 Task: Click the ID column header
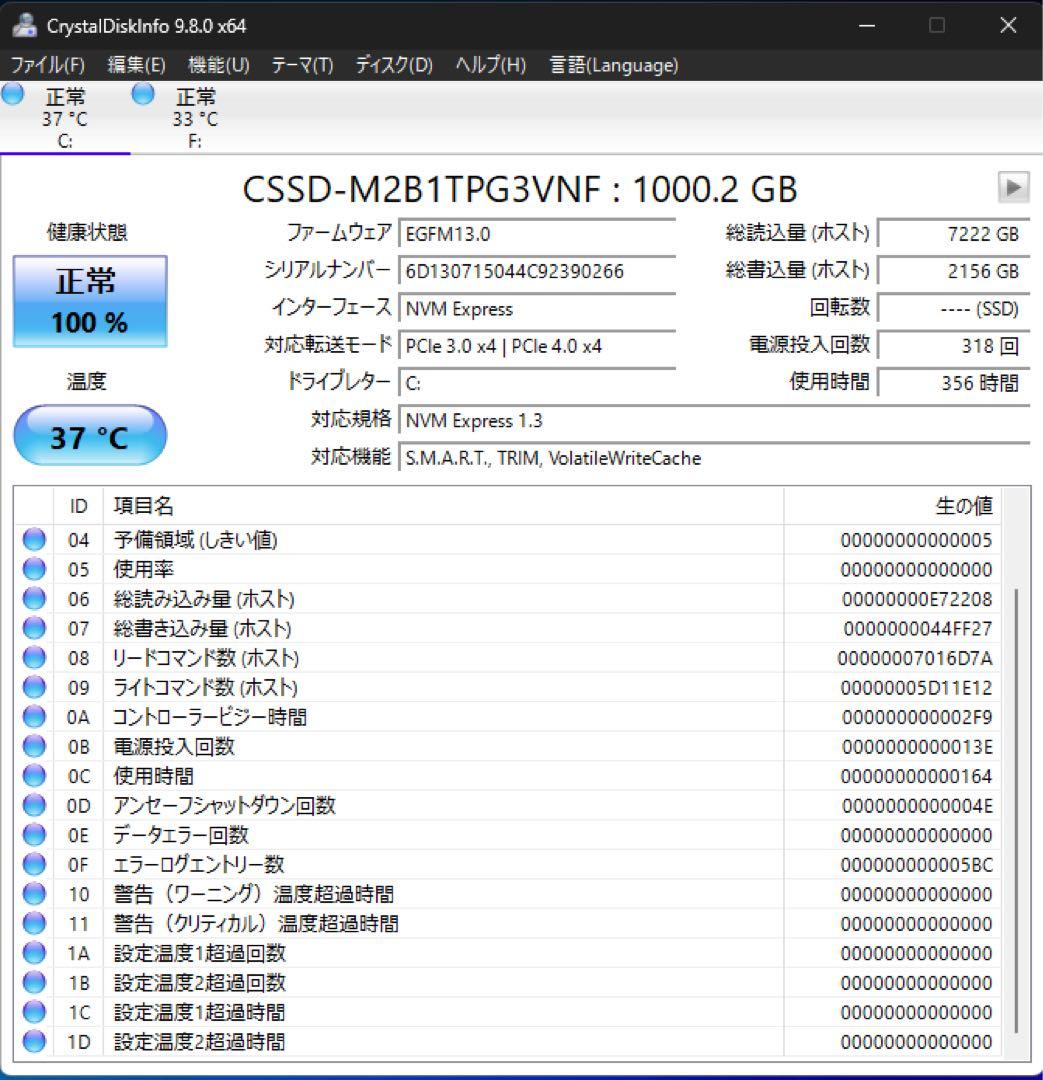point(79,506)
